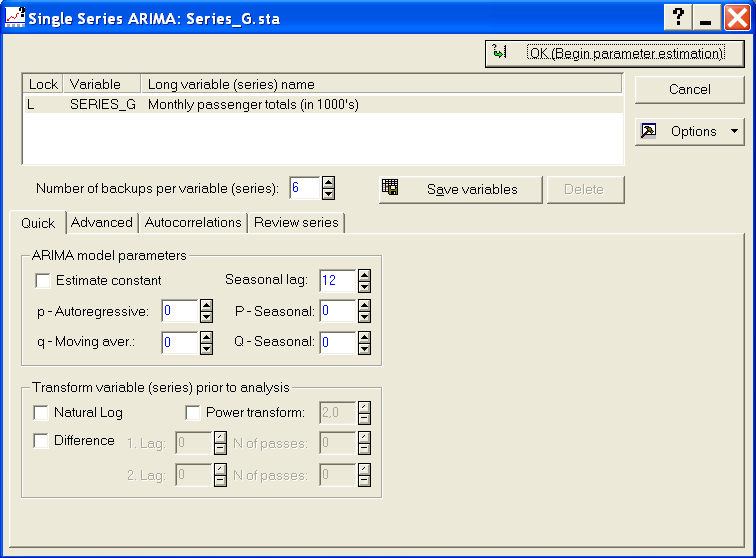Click the number of backups input field

pos(305,188)
